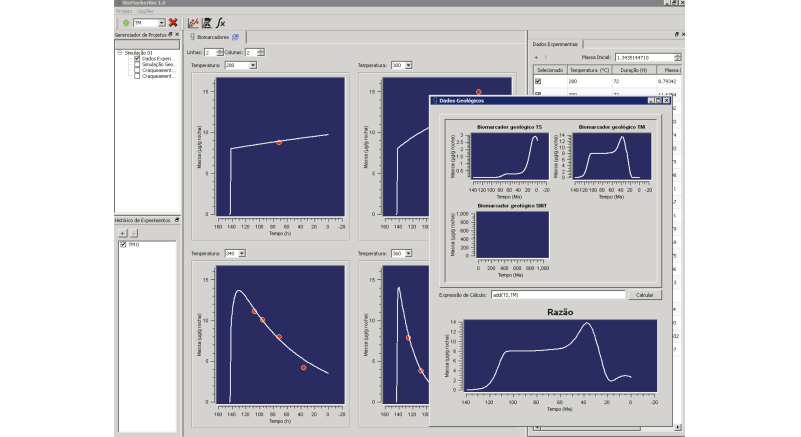This screenshot has width=801, height=437.
Task: Open the Temperatura 280 dropdown
Action: (253, 65)
